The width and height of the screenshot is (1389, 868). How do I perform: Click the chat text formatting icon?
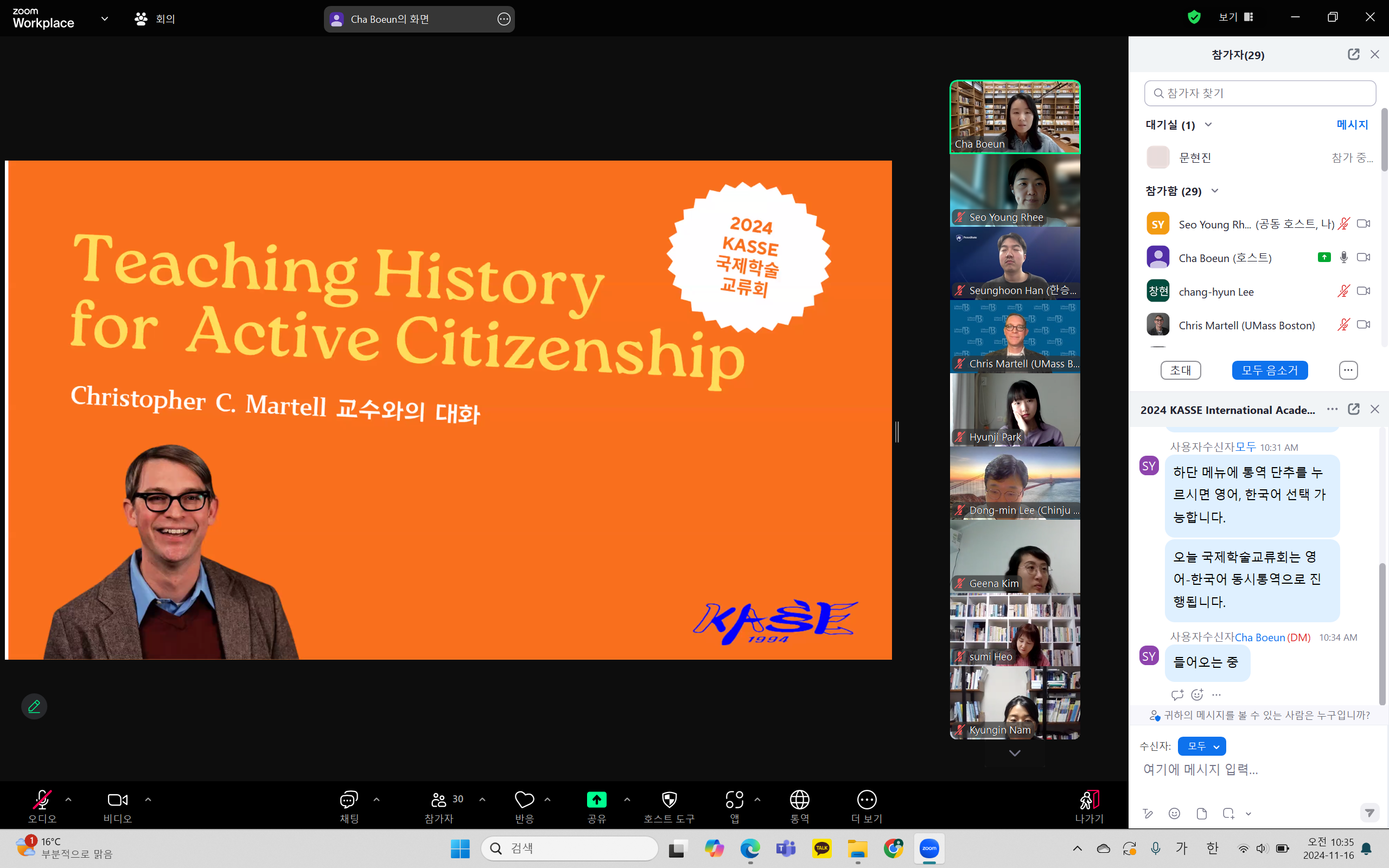[x=1148, y=813]
